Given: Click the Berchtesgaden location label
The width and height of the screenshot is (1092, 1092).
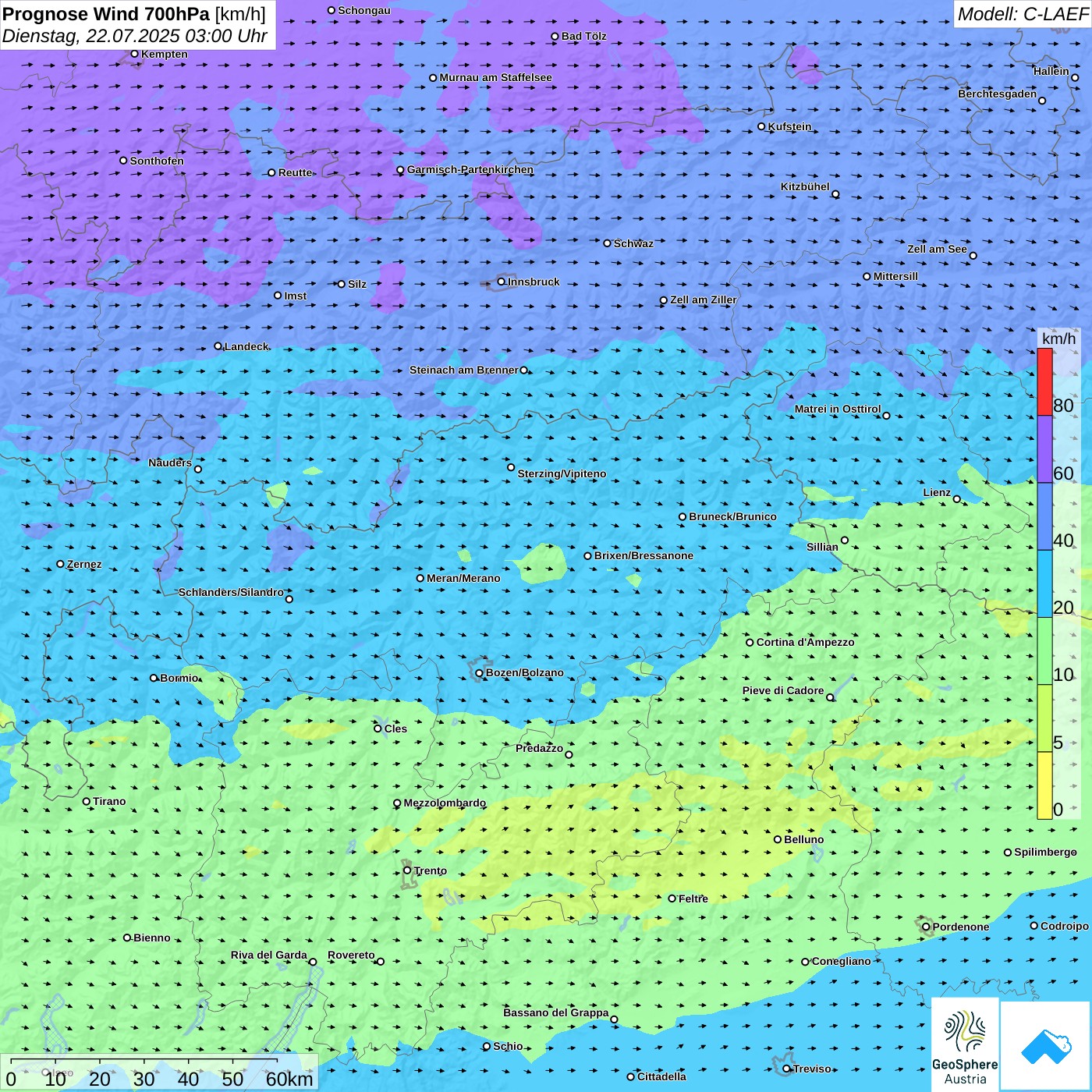Looking at the screenshot, I should (998, 94).
